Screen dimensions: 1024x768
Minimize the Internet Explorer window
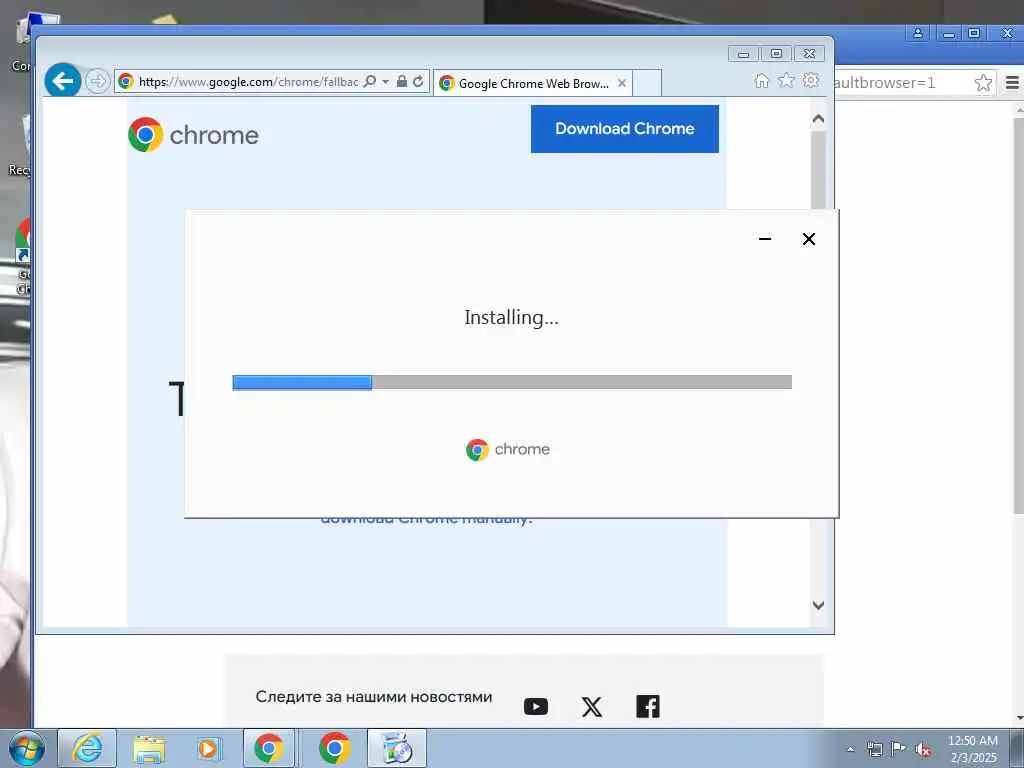[x=743, y=54]
